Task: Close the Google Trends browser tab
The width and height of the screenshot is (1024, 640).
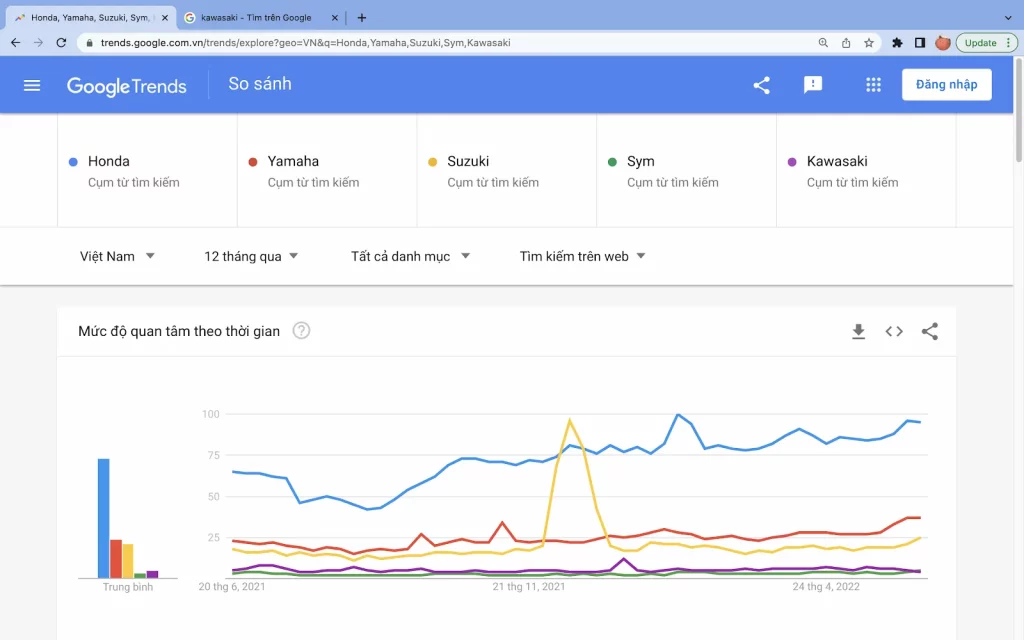Action: point(165,18)
